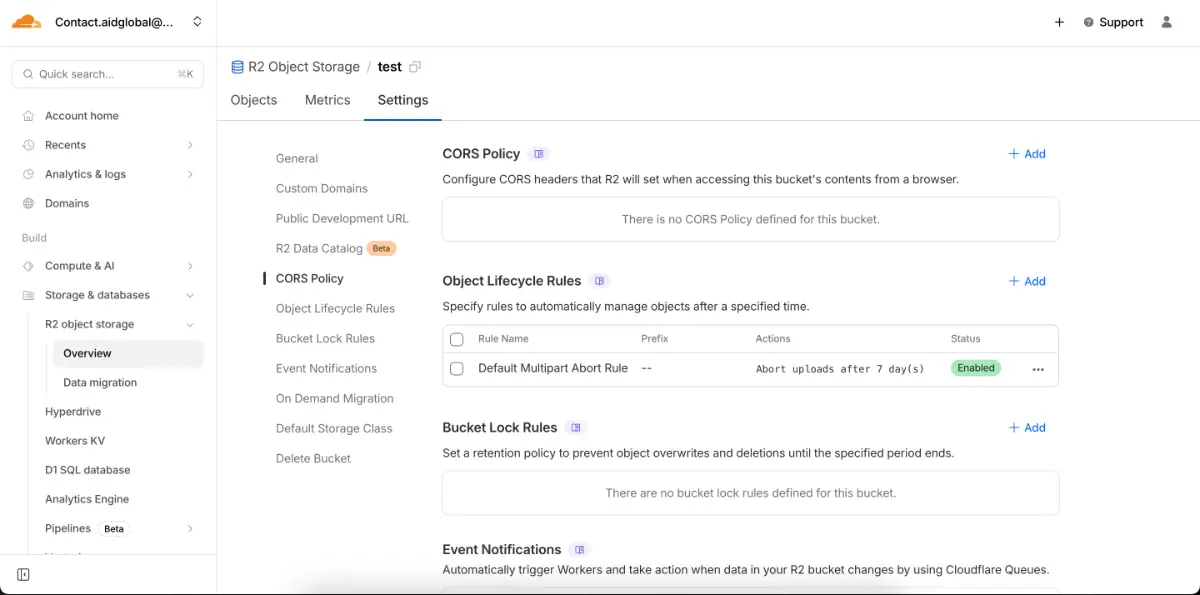
Task: Click the Cloudflare logo icon
Action: coord(27,21)
